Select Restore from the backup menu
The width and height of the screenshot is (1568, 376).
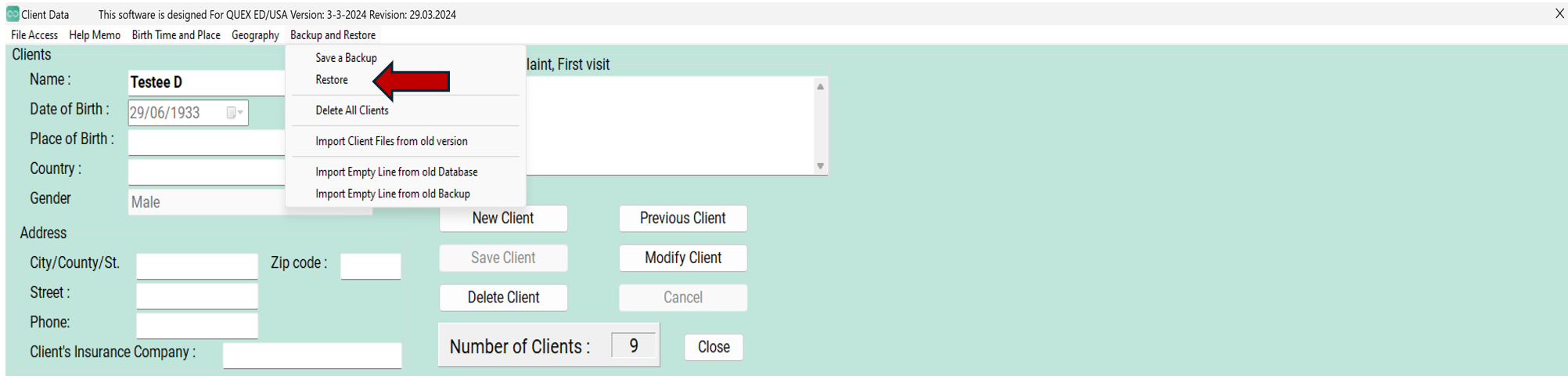click(x=332, y=80)
